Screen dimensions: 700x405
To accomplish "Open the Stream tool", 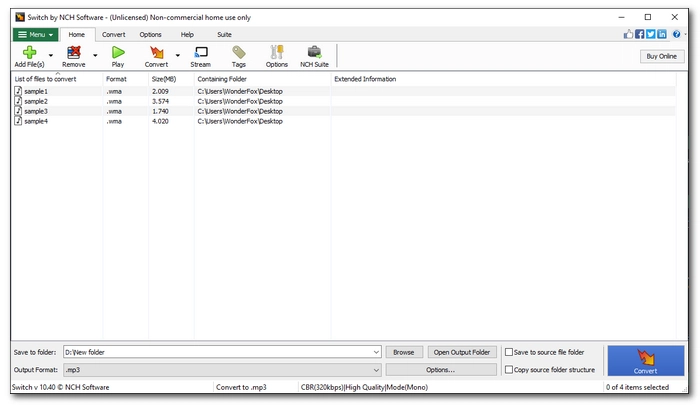I will (x=200, y=52).
